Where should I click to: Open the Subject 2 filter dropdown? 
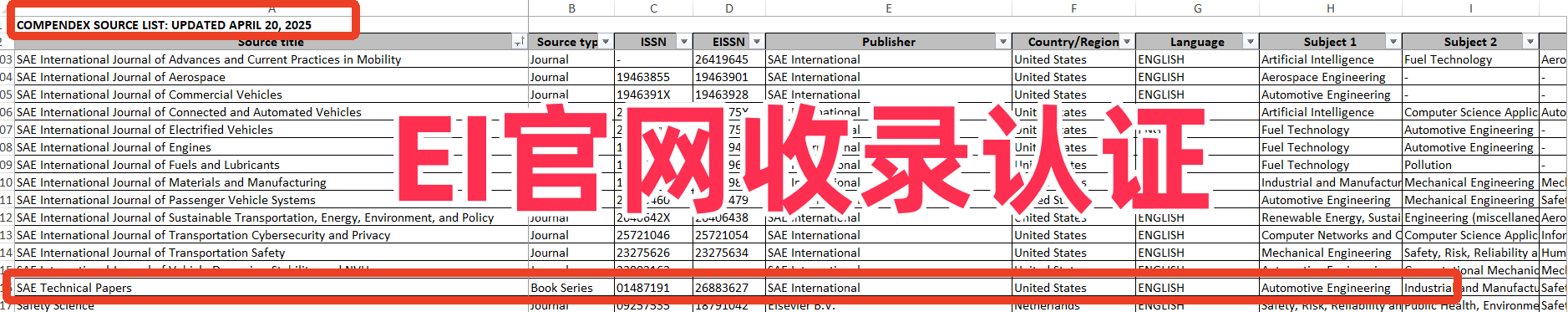(x=1530, y=42)
